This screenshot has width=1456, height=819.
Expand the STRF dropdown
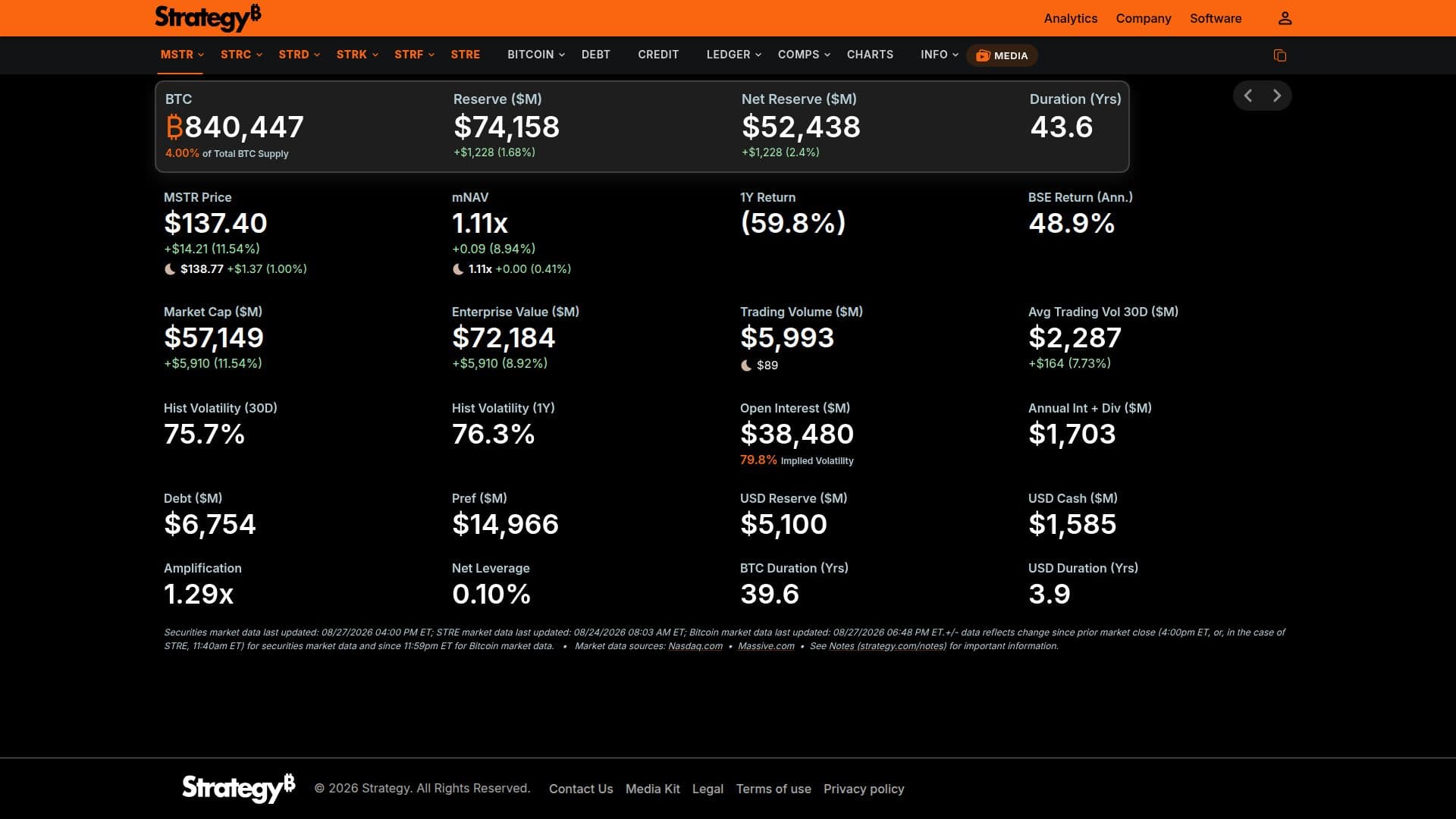[x=414, y=55]
